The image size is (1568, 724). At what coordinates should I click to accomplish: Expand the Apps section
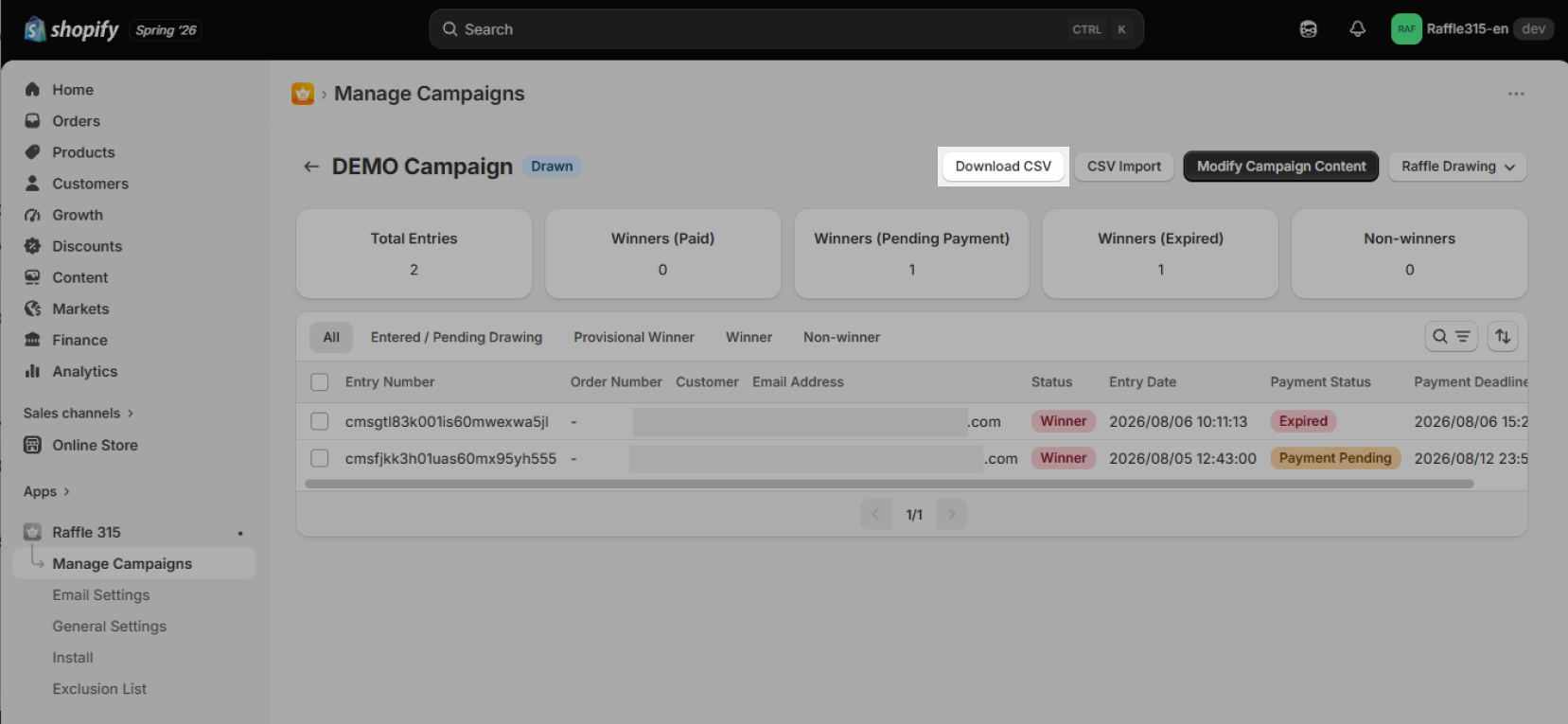click(47, 491)
